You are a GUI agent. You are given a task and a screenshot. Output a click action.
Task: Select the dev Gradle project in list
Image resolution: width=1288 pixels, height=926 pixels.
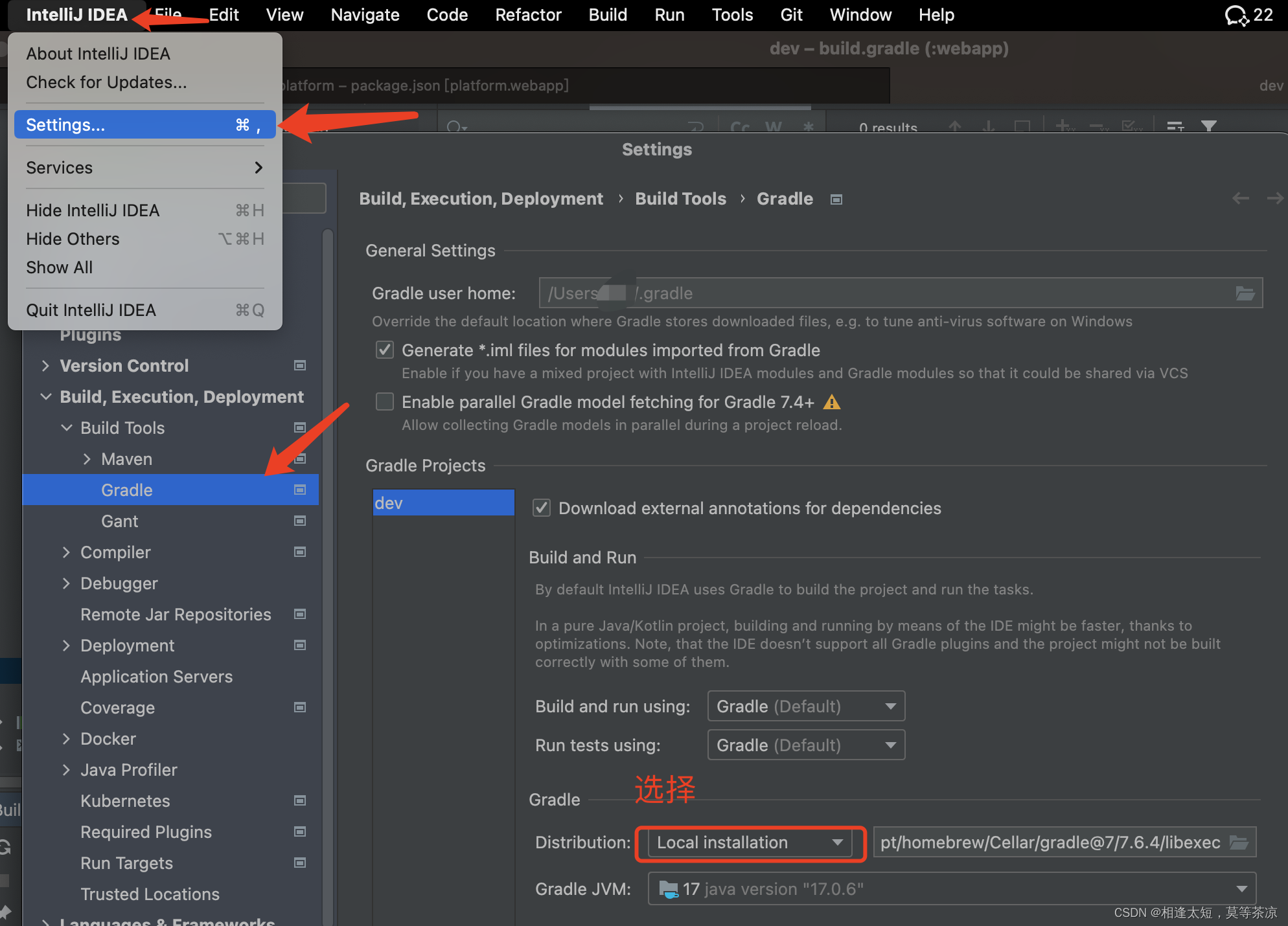tap(444, 503)
